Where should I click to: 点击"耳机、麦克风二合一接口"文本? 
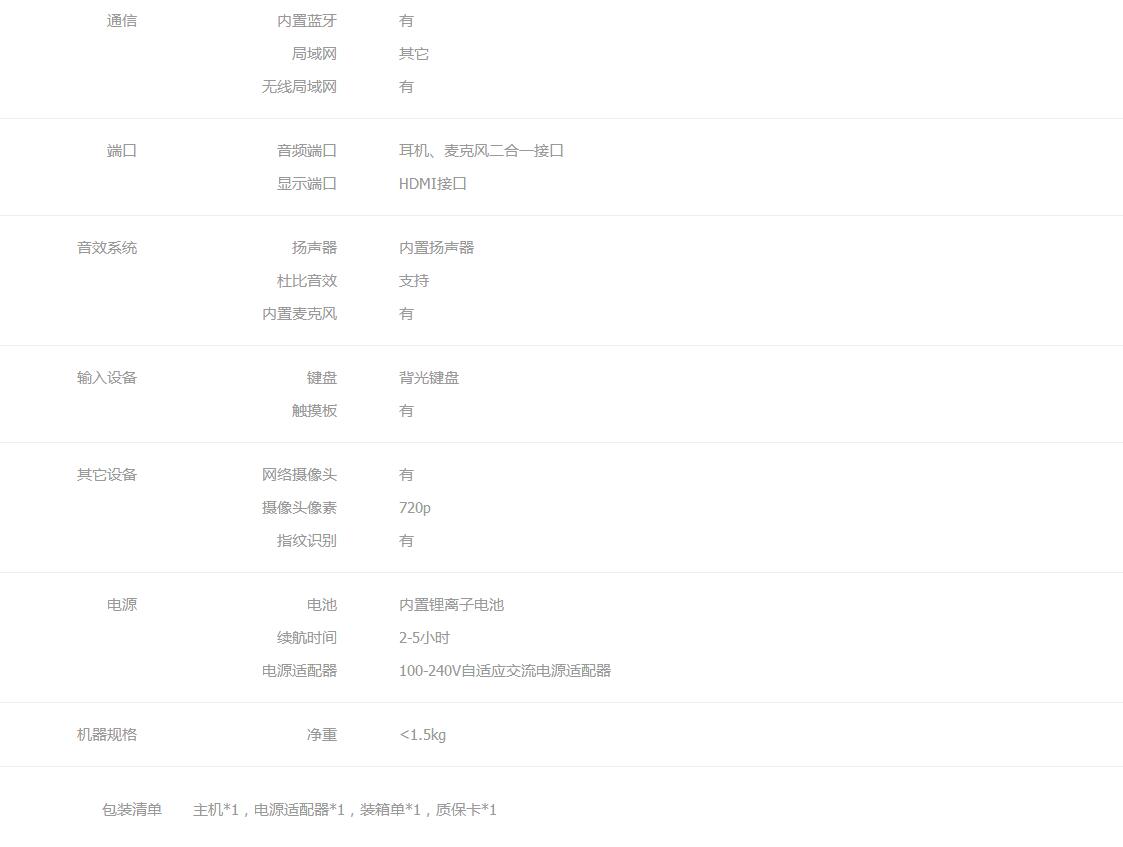tap(480, 150)
